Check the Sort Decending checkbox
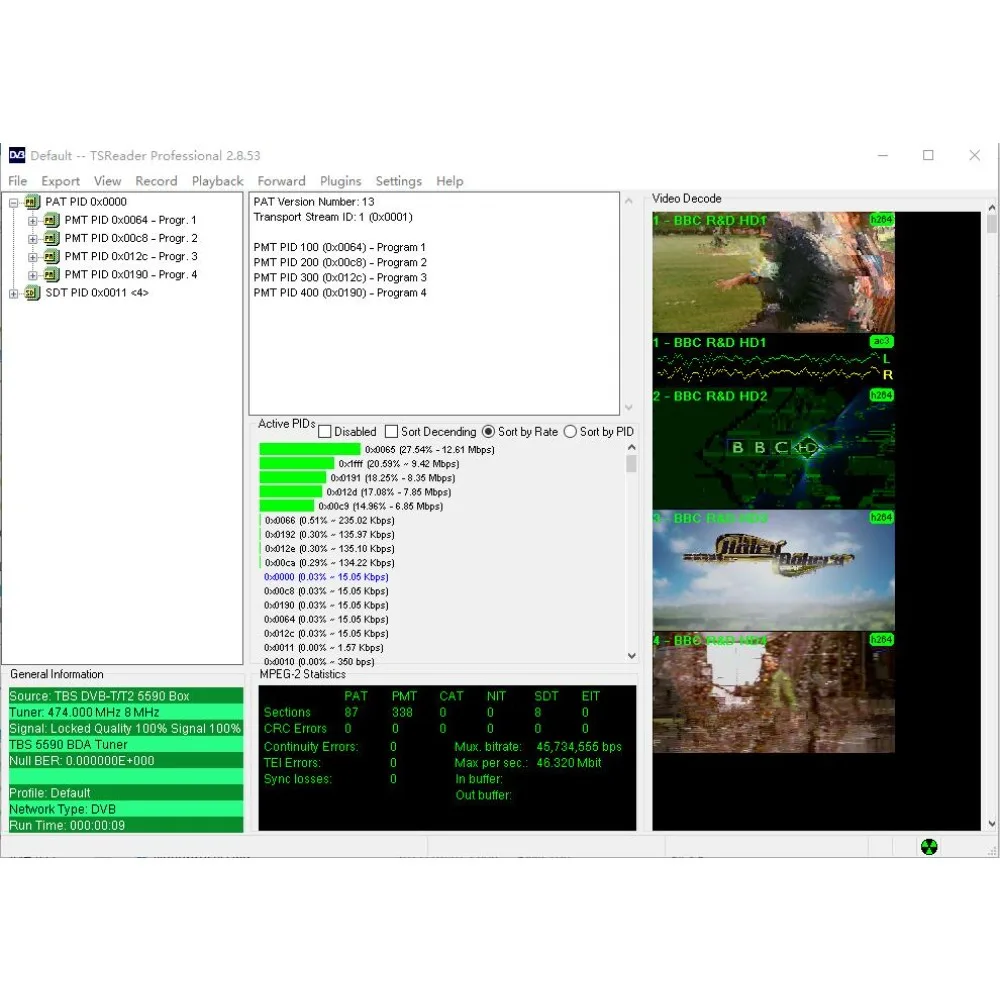Image resolution: width=1000 pixels, height=1000 pixels. [x=392, y=432]
